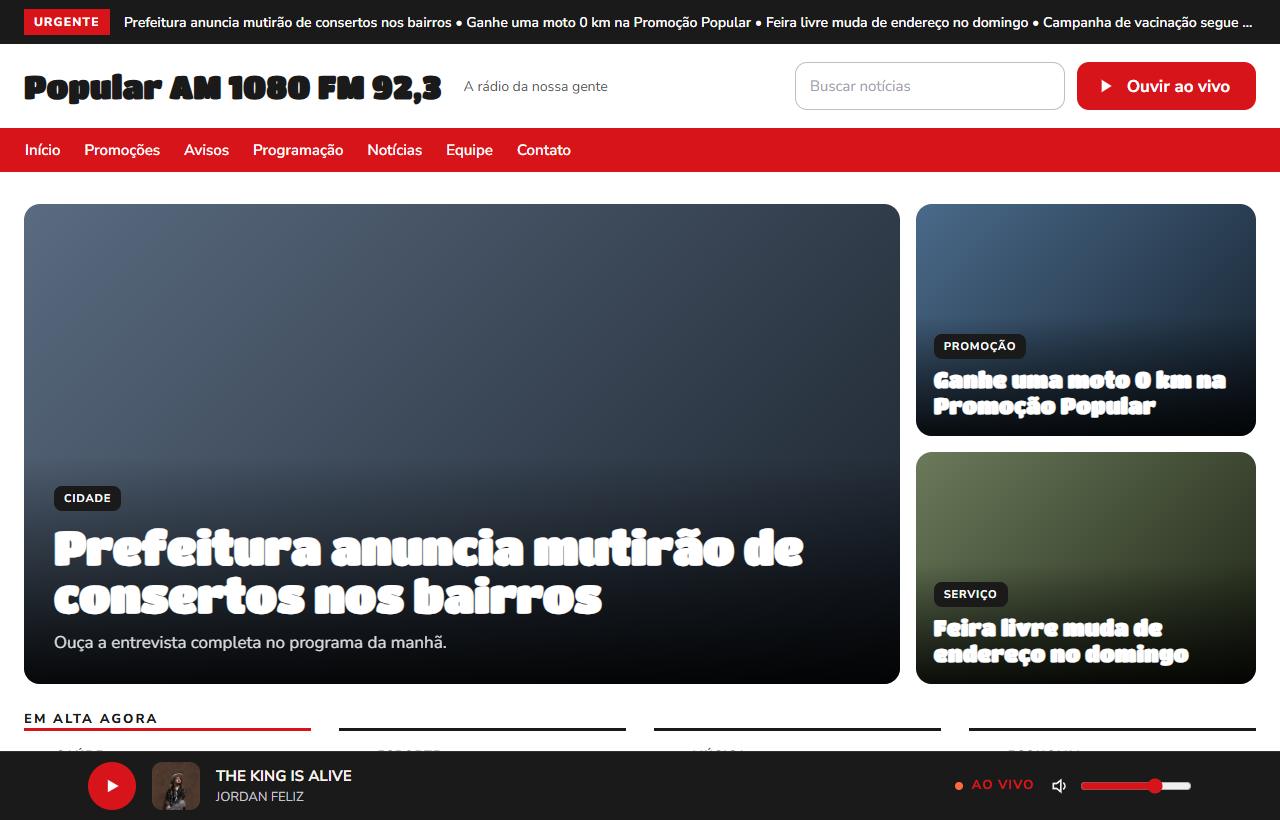The height and width of the screenshot is (820, 1280).
Task: Open the Ganhe uma moto 0 km card
Action: point(1086,320)
